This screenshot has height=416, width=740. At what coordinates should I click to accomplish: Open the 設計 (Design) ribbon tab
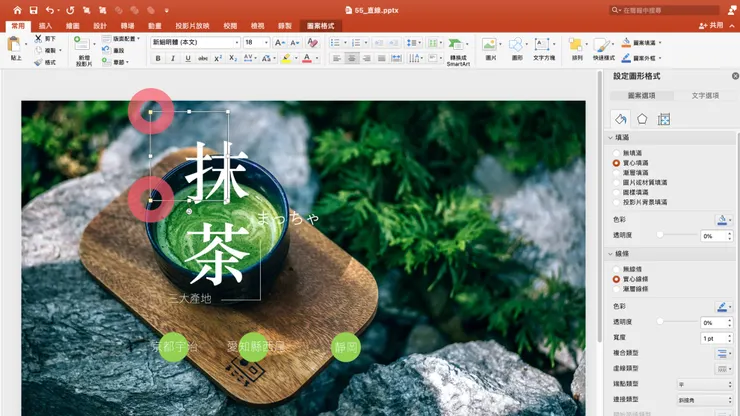click(x=100, y=26)
